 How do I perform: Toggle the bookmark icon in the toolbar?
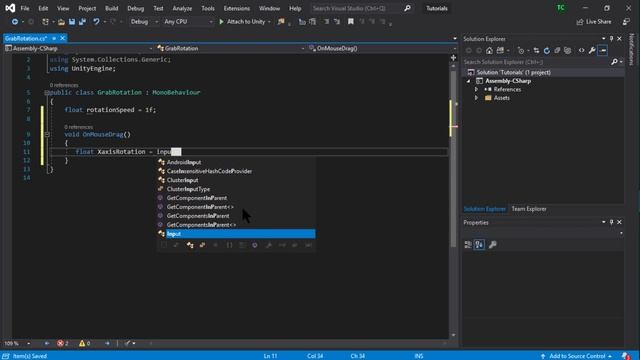(x=351, y=22)
